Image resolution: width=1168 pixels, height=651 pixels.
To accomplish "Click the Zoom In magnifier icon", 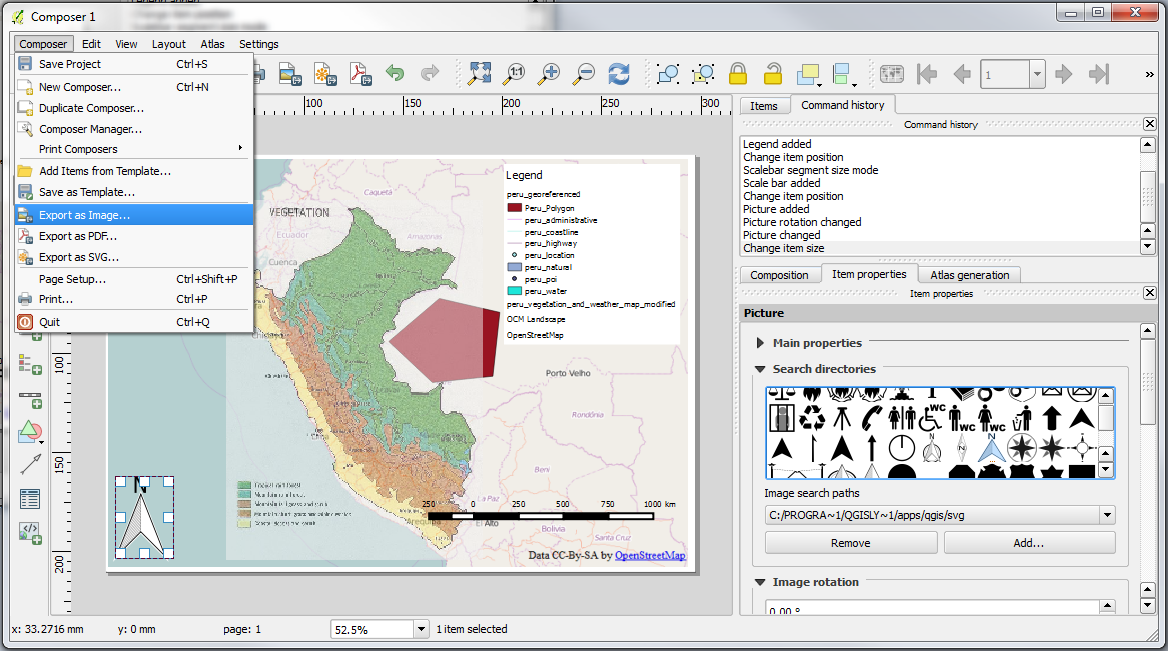I will click(549, 74).
